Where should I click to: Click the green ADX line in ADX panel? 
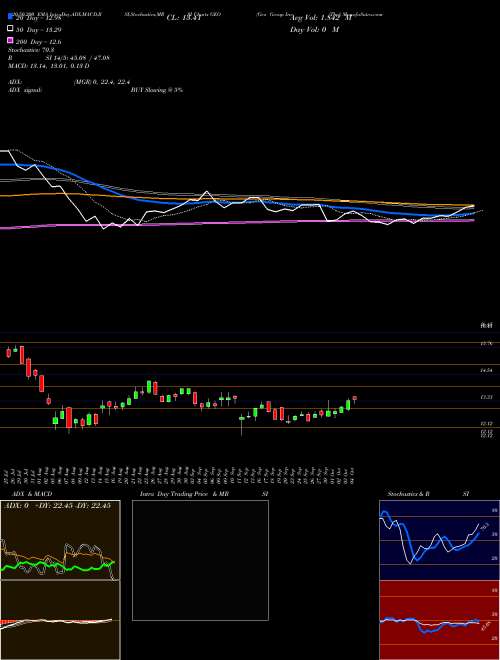point(55,566)
